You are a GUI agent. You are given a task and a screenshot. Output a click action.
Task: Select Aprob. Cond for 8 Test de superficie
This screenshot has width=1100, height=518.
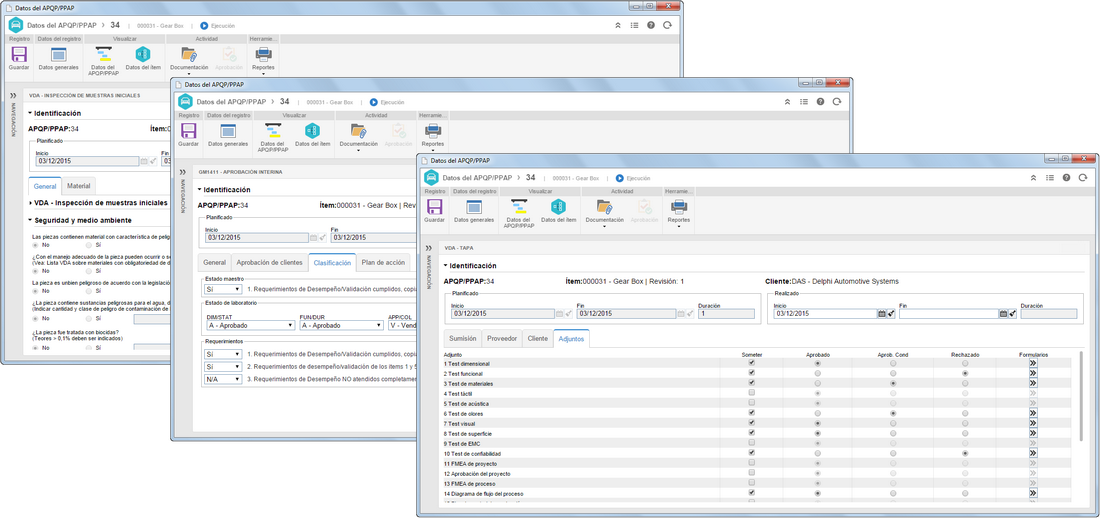tap(892, 434)
